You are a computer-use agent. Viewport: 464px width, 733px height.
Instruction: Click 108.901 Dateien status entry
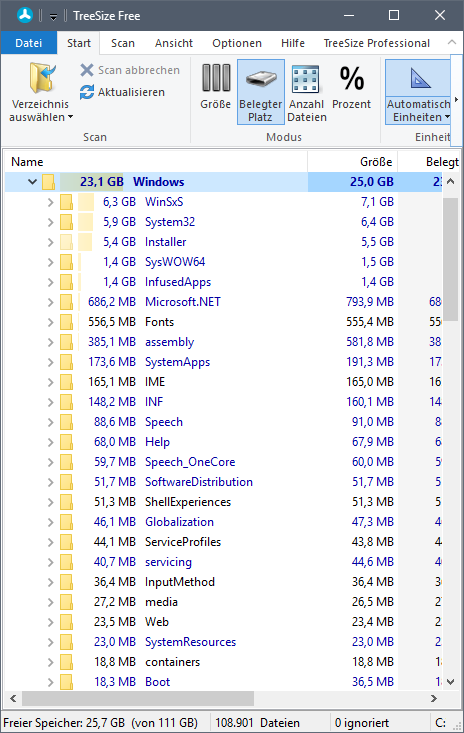pyautogui.click(x=257, y=723)
